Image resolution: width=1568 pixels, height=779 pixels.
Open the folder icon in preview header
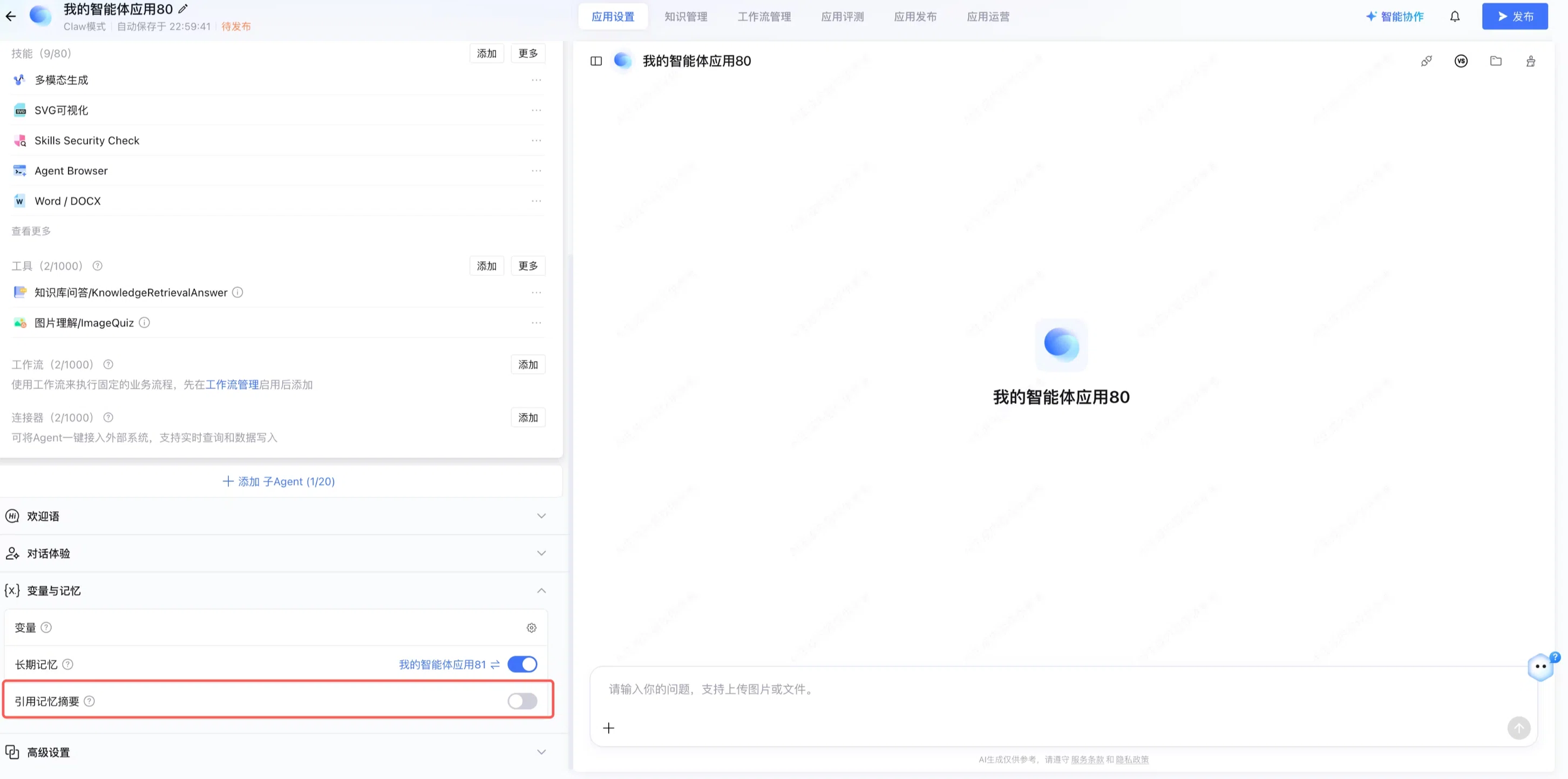pyautogui.click(x=1496, y=61)
